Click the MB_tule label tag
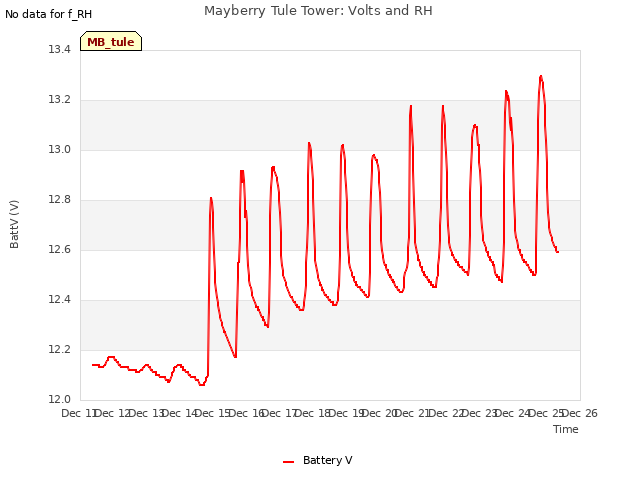The height and width of the screenshot is (480, 640). point(111,41)
